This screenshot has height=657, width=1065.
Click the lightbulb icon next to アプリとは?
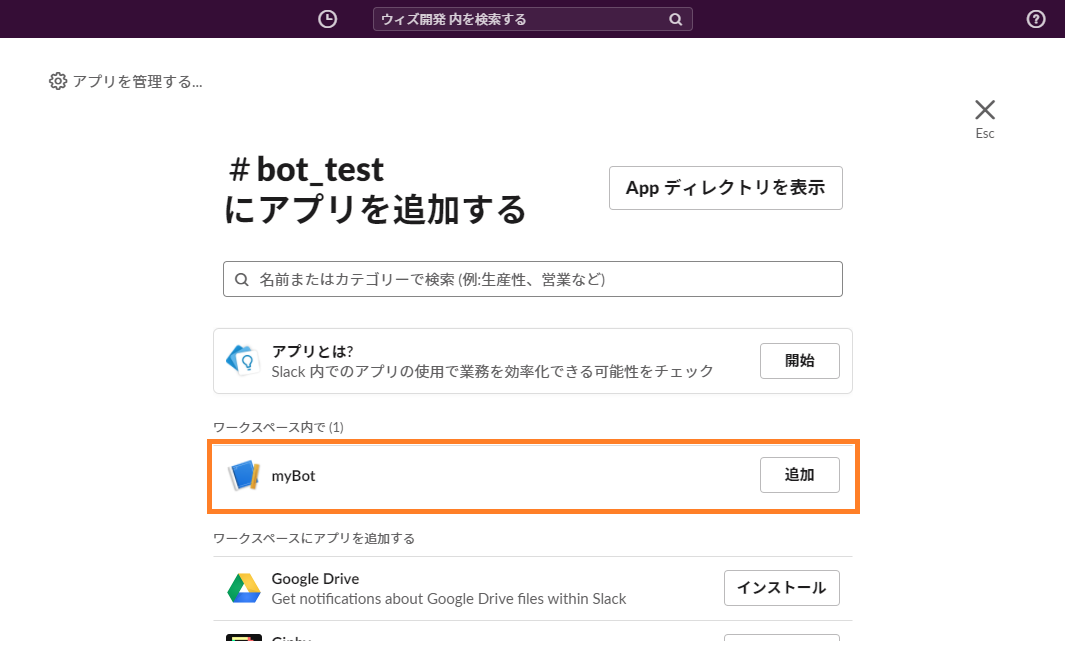(x=243, y=359)
